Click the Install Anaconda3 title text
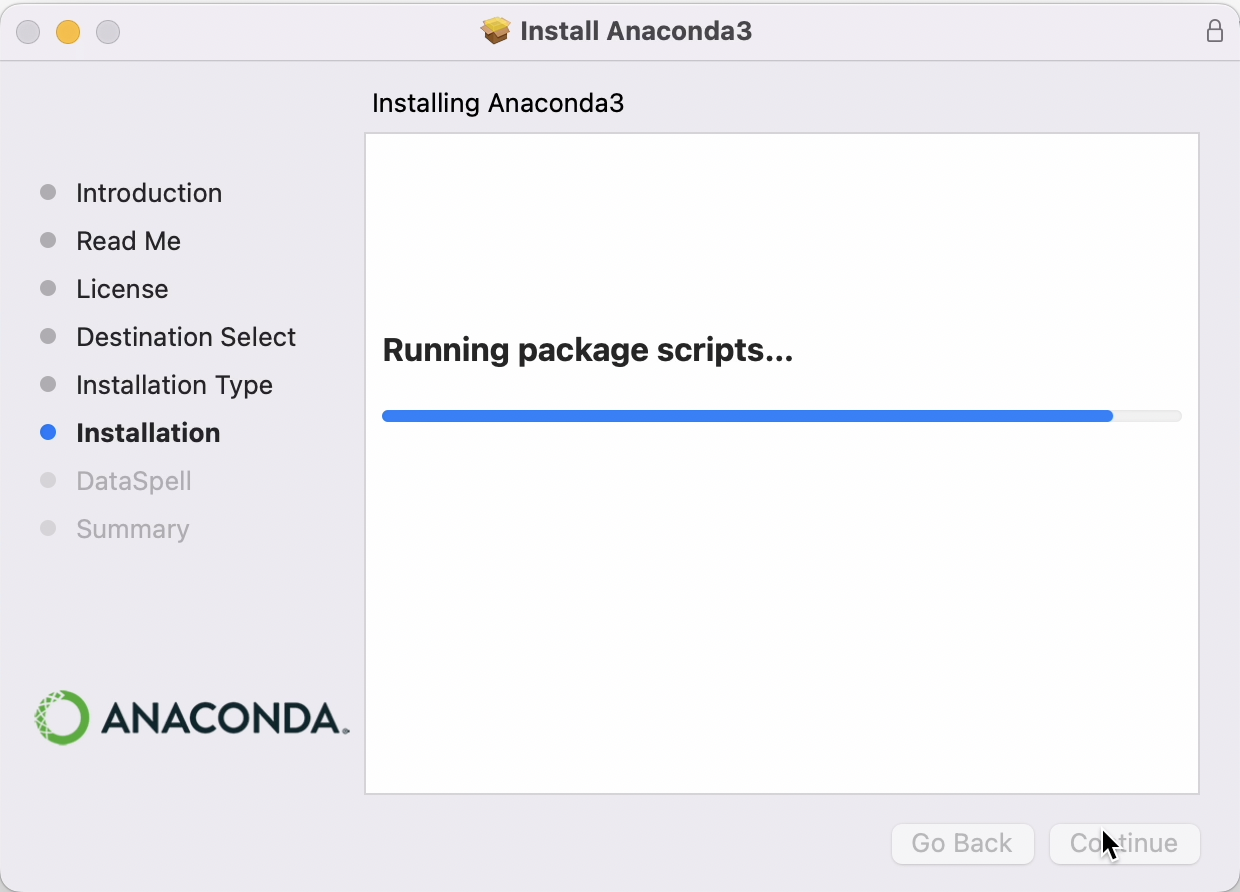Image resolution: width=1240 pixels, height=892 pixels. 636,30
